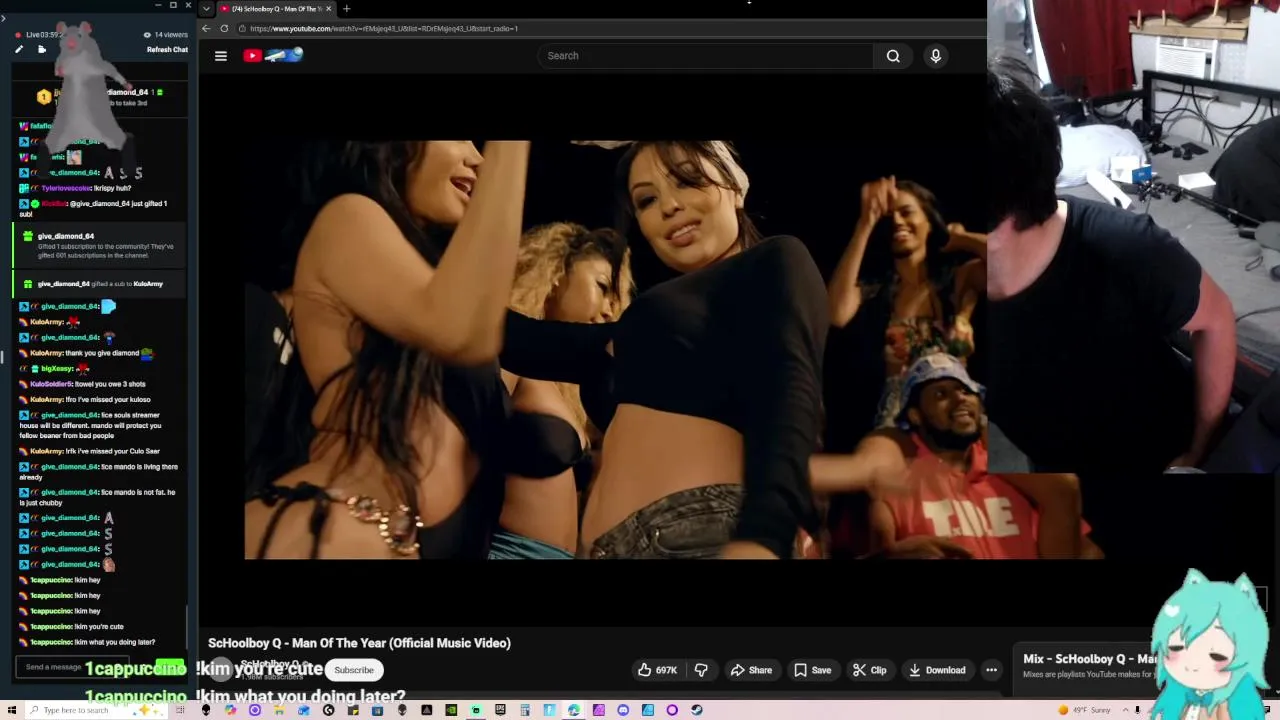Create a Clip of the video
Image resolution: width=1280 pixels, height=720 pixels.
tap(869, 670)
